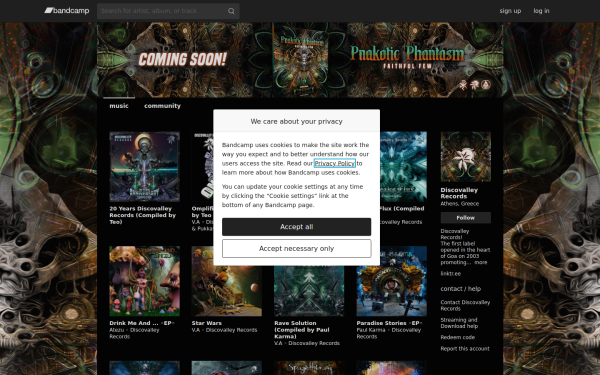Viewport: 600px width, 375px height.
Task: Choose Accept necessary only
Action: point(297,248)
